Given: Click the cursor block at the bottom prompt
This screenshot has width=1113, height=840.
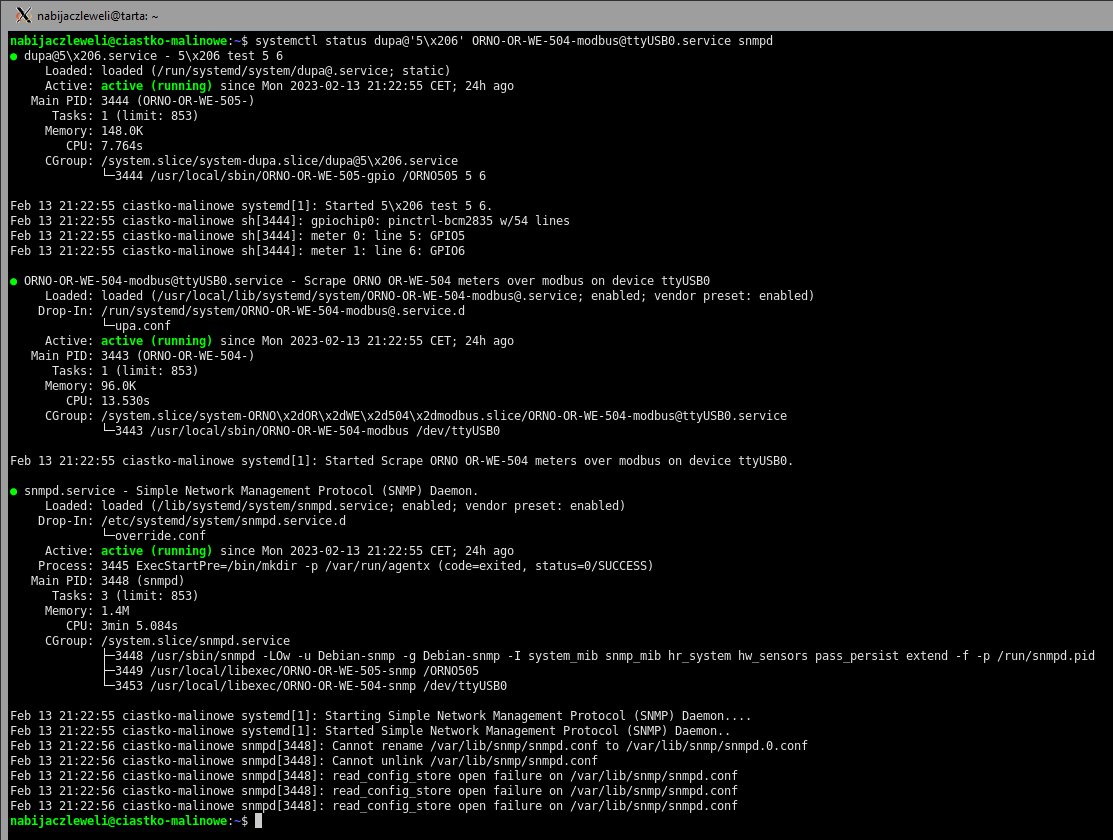Looking at the screenshot, I should tap(258, 820).
